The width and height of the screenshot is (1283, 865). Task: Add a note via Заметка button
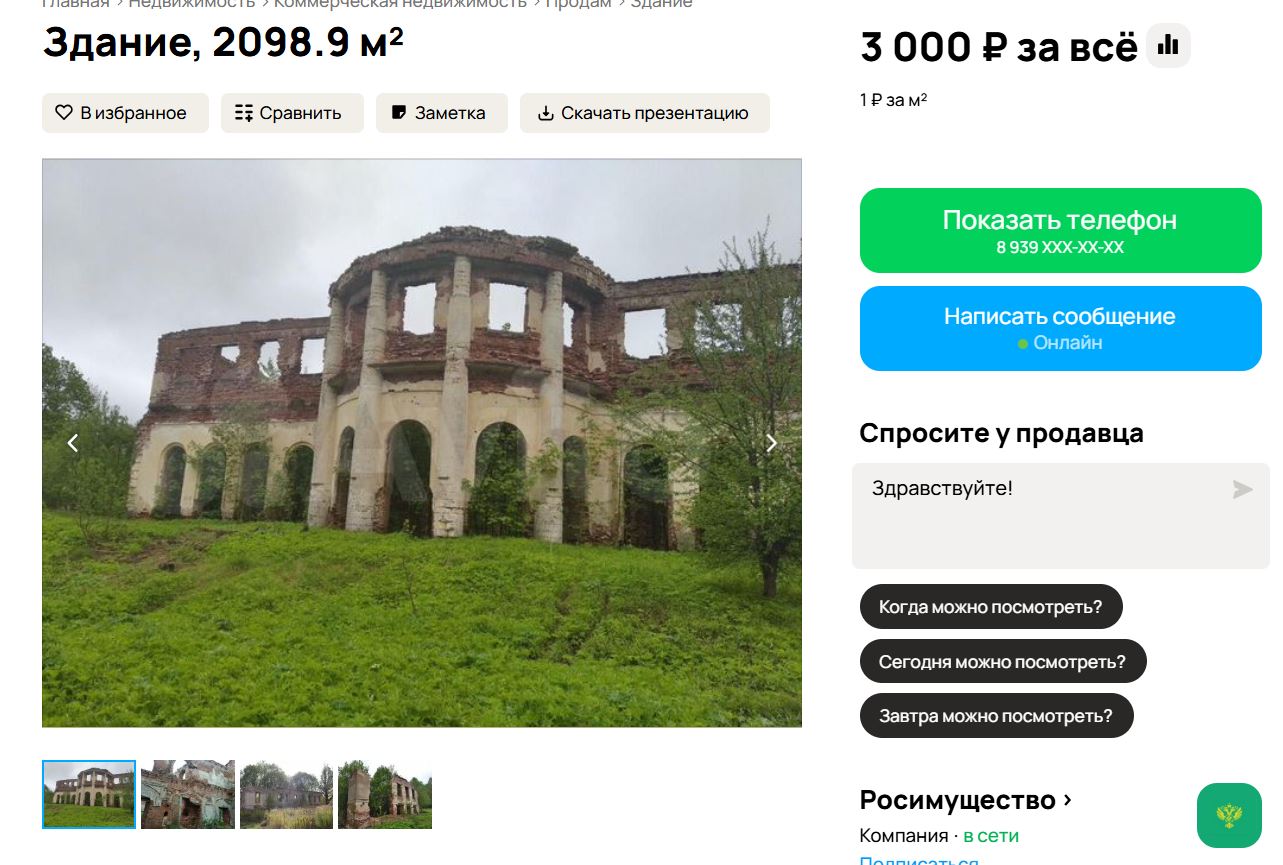(x=442, y=113)
